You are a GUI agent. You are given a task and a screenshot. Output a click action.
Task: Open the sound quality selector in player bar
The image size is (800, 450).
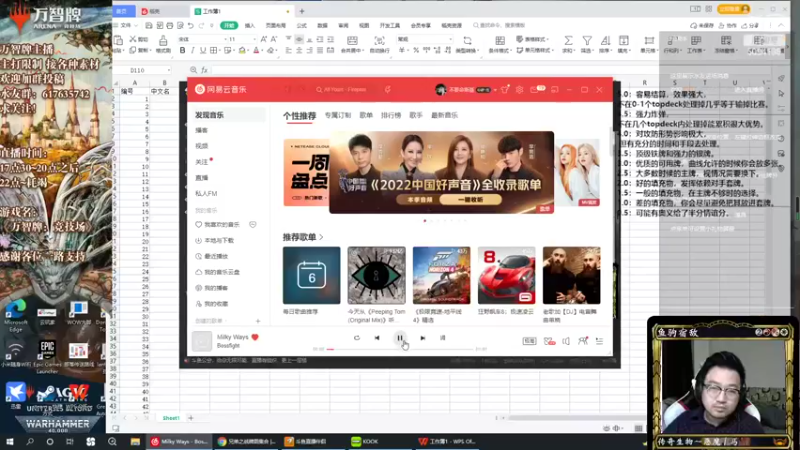(529, 341)
